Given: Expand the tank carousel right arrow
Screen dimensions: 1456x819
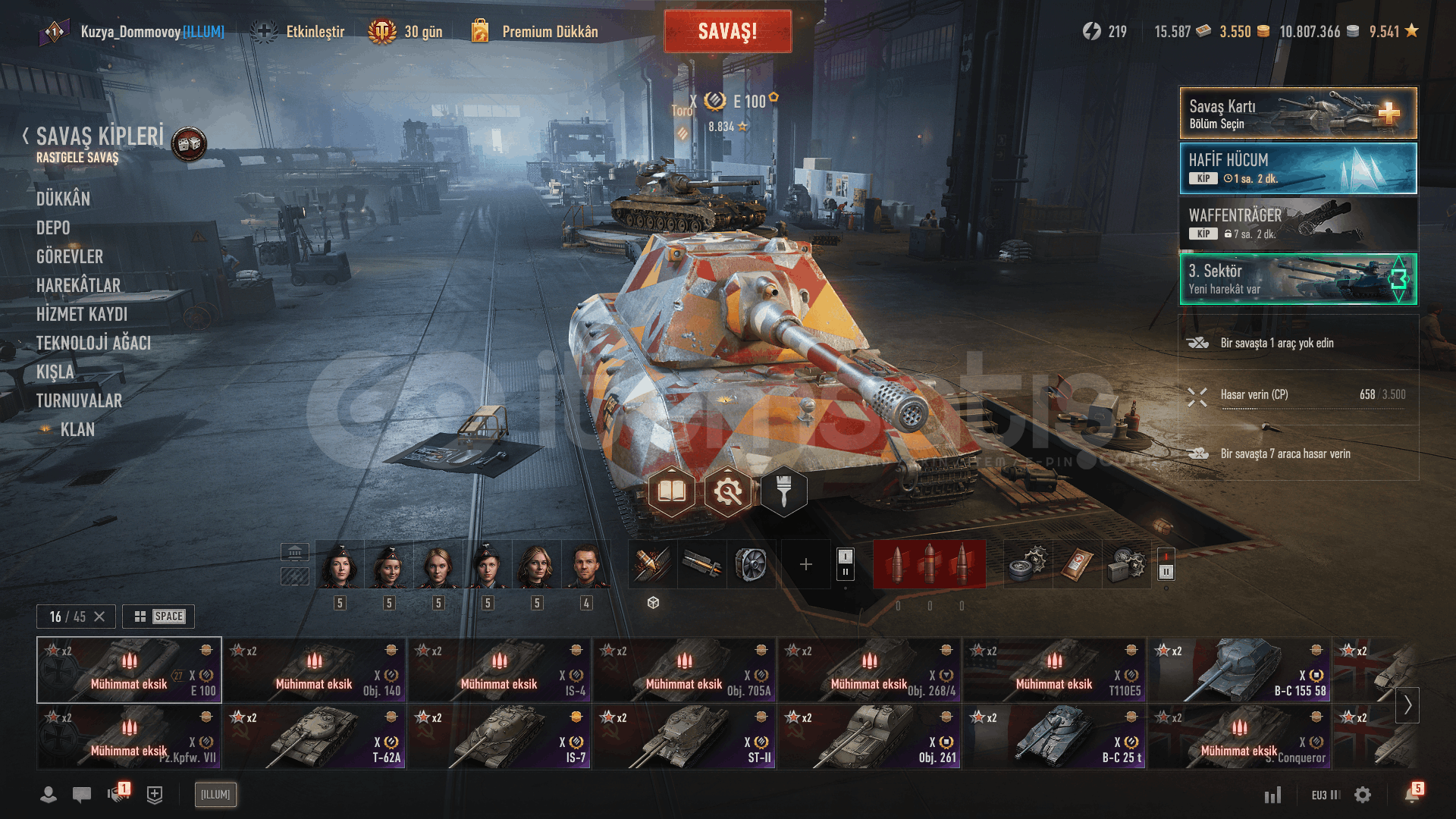Looking at the screenshot, I should [x=1407, y=704].
